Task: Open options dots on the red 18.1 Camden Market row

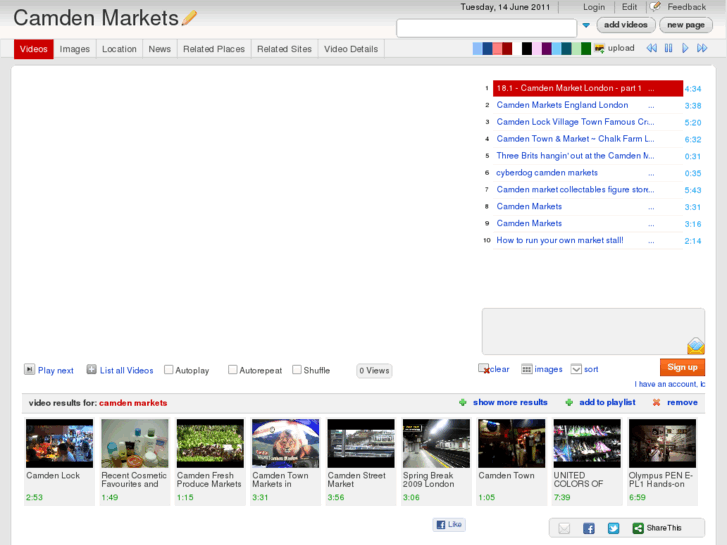Action: click(x=651, y=89)
